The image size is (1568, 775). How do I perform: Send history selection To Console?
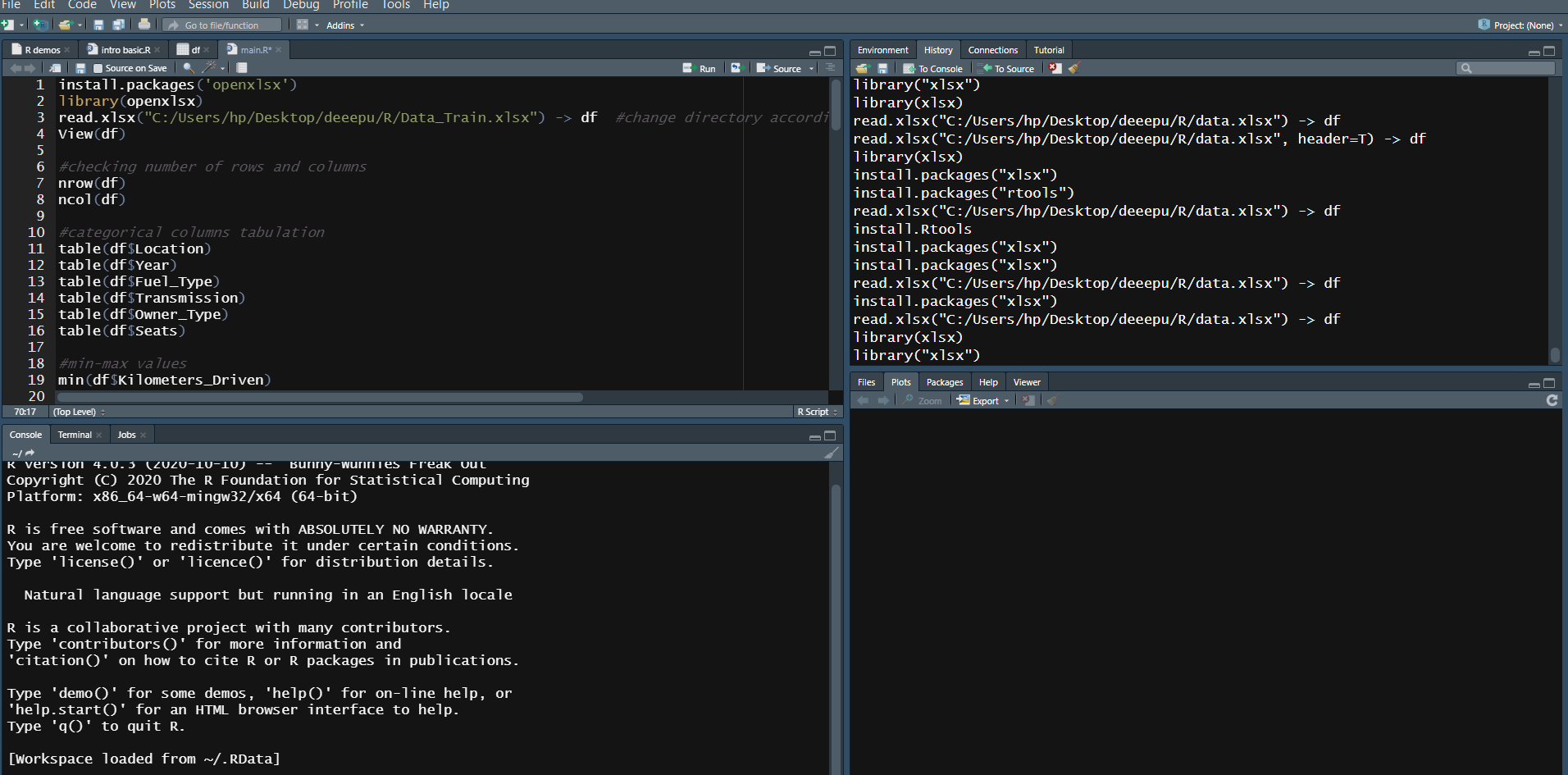click(933, 69)
